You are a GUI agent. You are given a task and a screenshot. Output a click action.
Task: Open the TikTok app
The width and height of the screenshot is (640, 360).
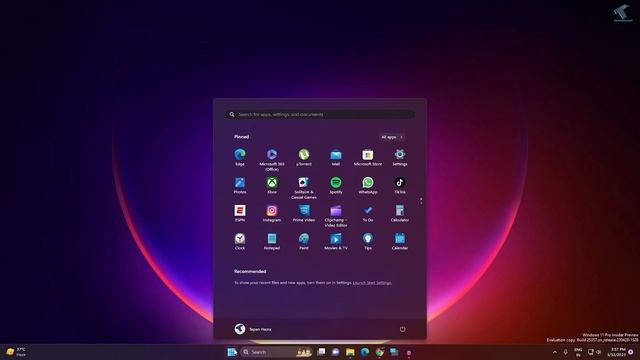coord(400,185)
